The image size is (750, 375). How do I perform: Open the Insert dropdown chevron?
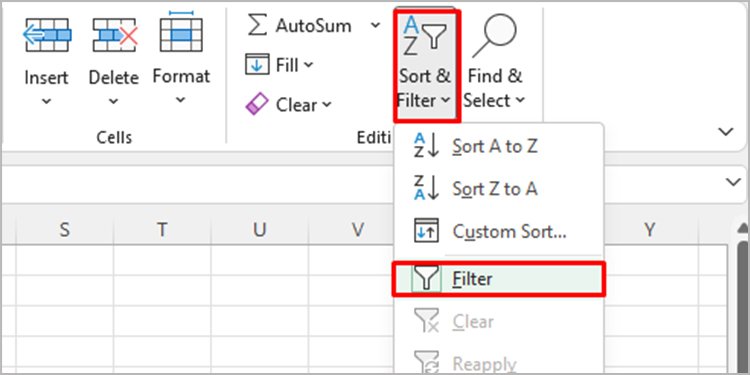46,101
